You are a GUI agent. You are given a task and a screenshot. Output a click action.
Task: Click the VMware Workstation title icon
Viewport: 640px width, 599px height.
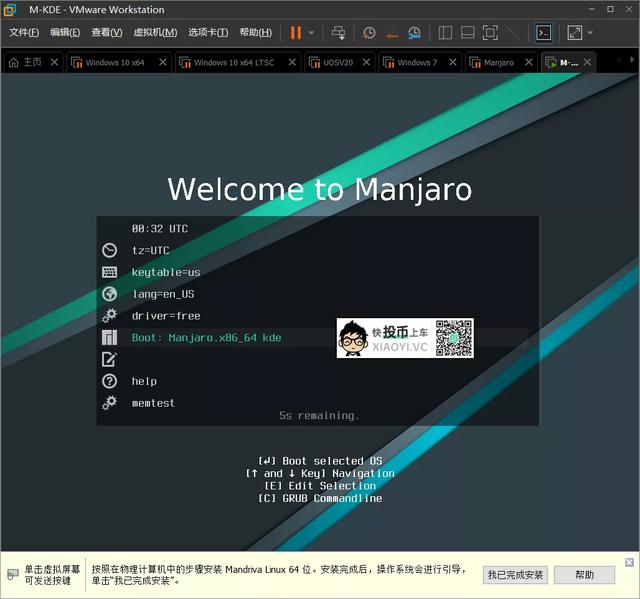point(10,10)
